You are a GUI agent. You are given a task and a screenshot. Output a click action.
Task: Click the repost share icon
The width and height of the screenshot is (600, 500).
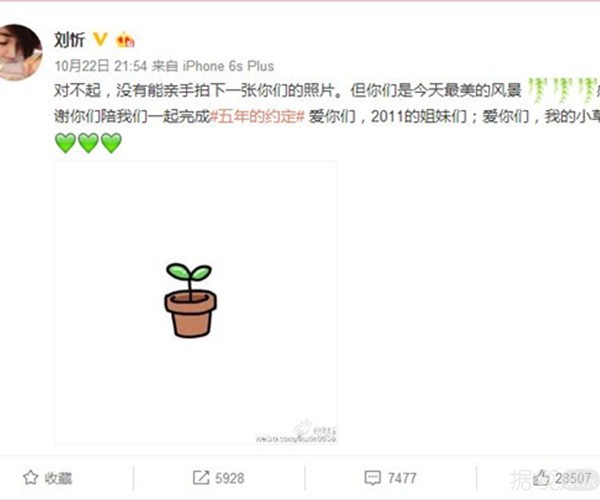pos(201,478)
